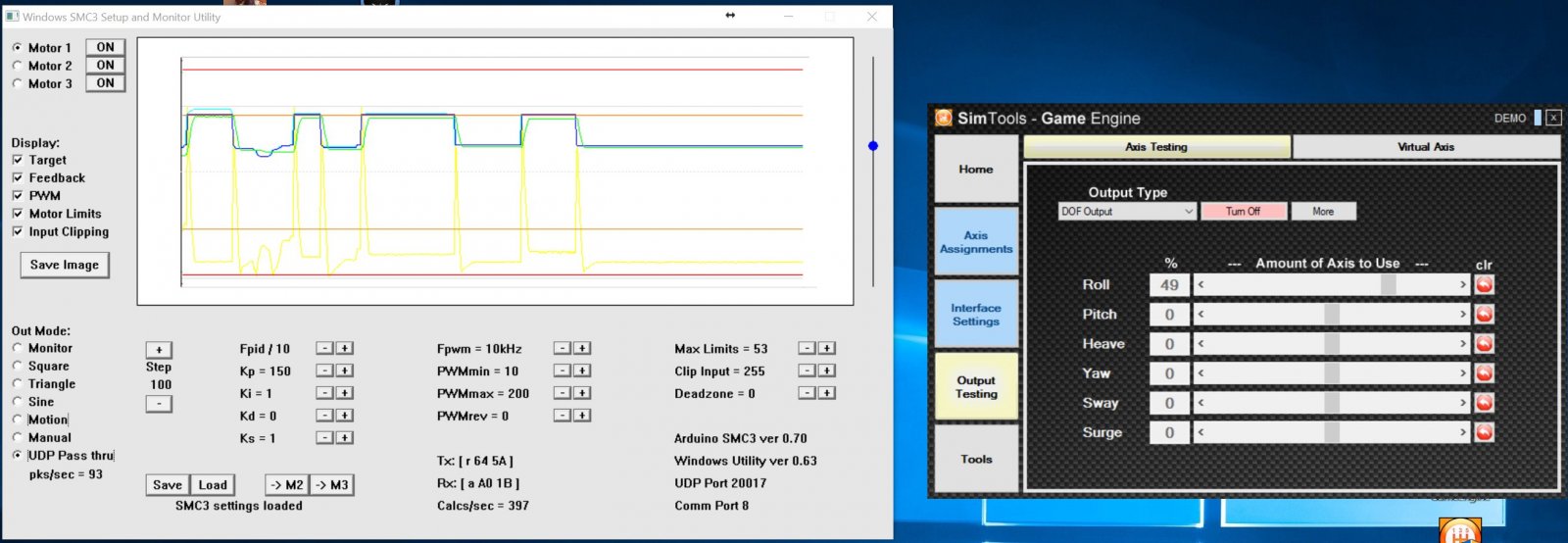Open Interface Settings section
The height and width of the screenshot is (543, 1568).
(976, 314)
